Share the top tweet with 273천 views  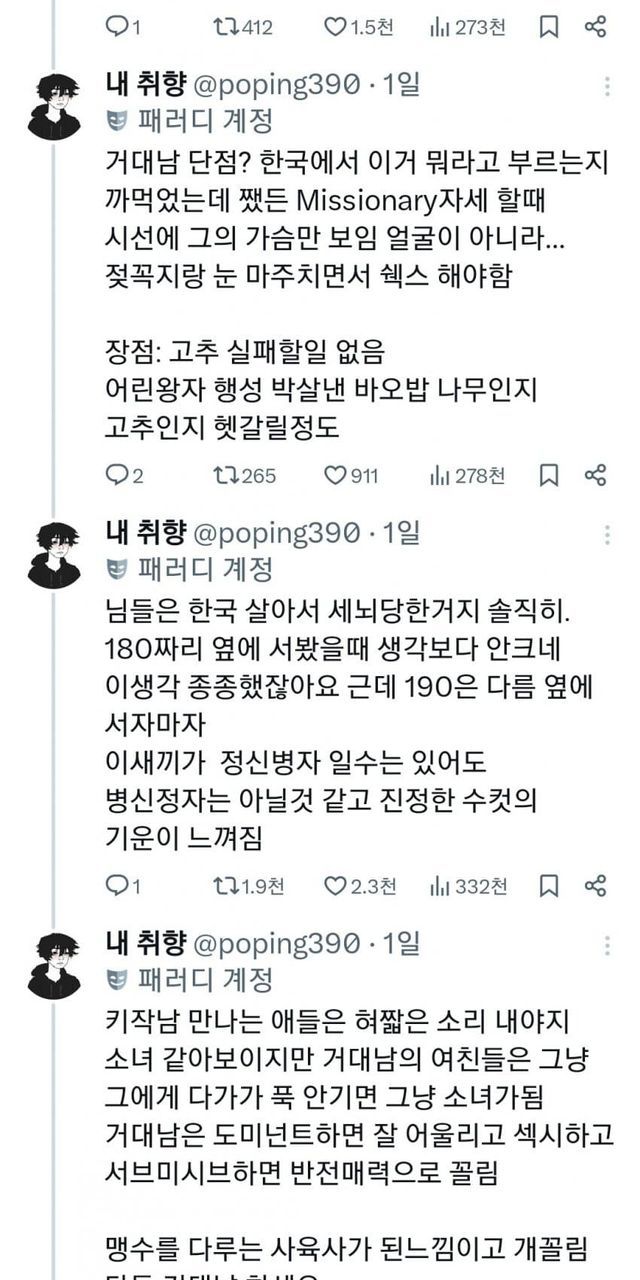595,27
